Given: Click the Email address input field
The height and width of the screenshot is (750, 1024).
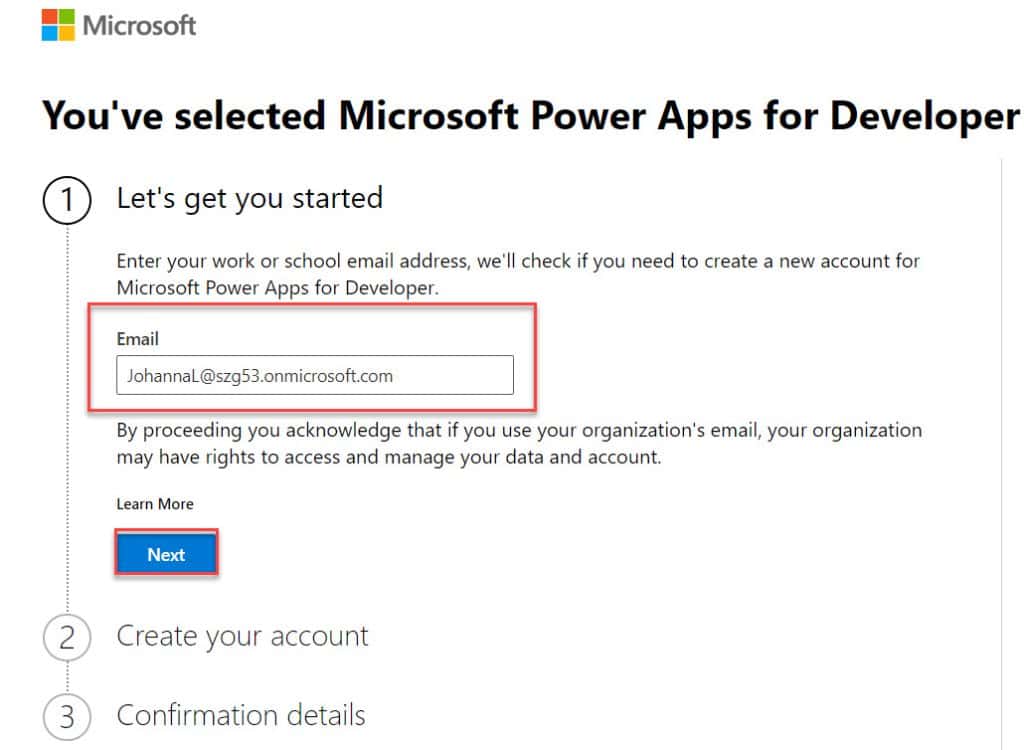Looking at the screenshot, I should (x=315, y=375).
